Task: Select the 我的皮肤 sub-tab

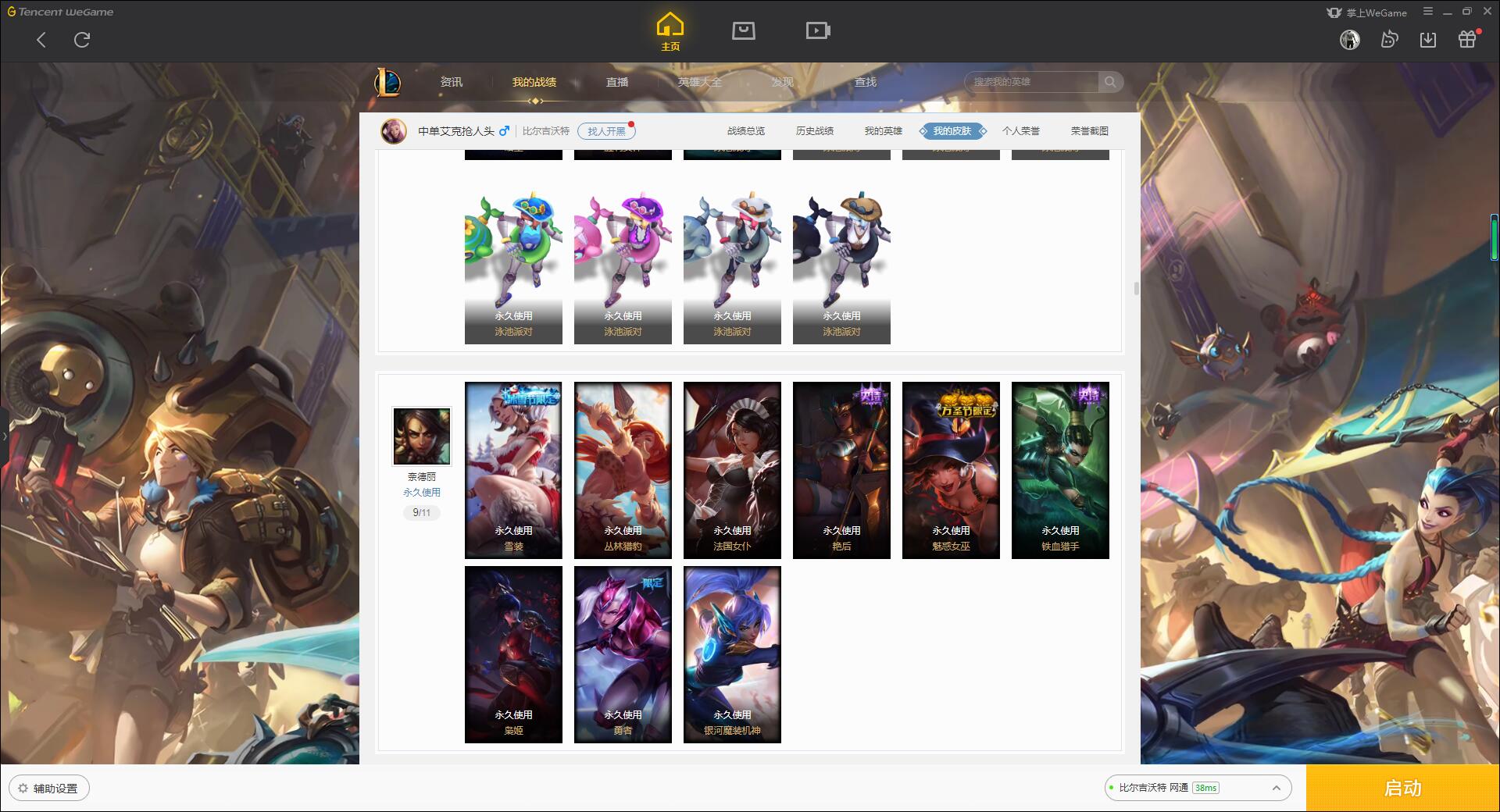Action: click(952, 131)
